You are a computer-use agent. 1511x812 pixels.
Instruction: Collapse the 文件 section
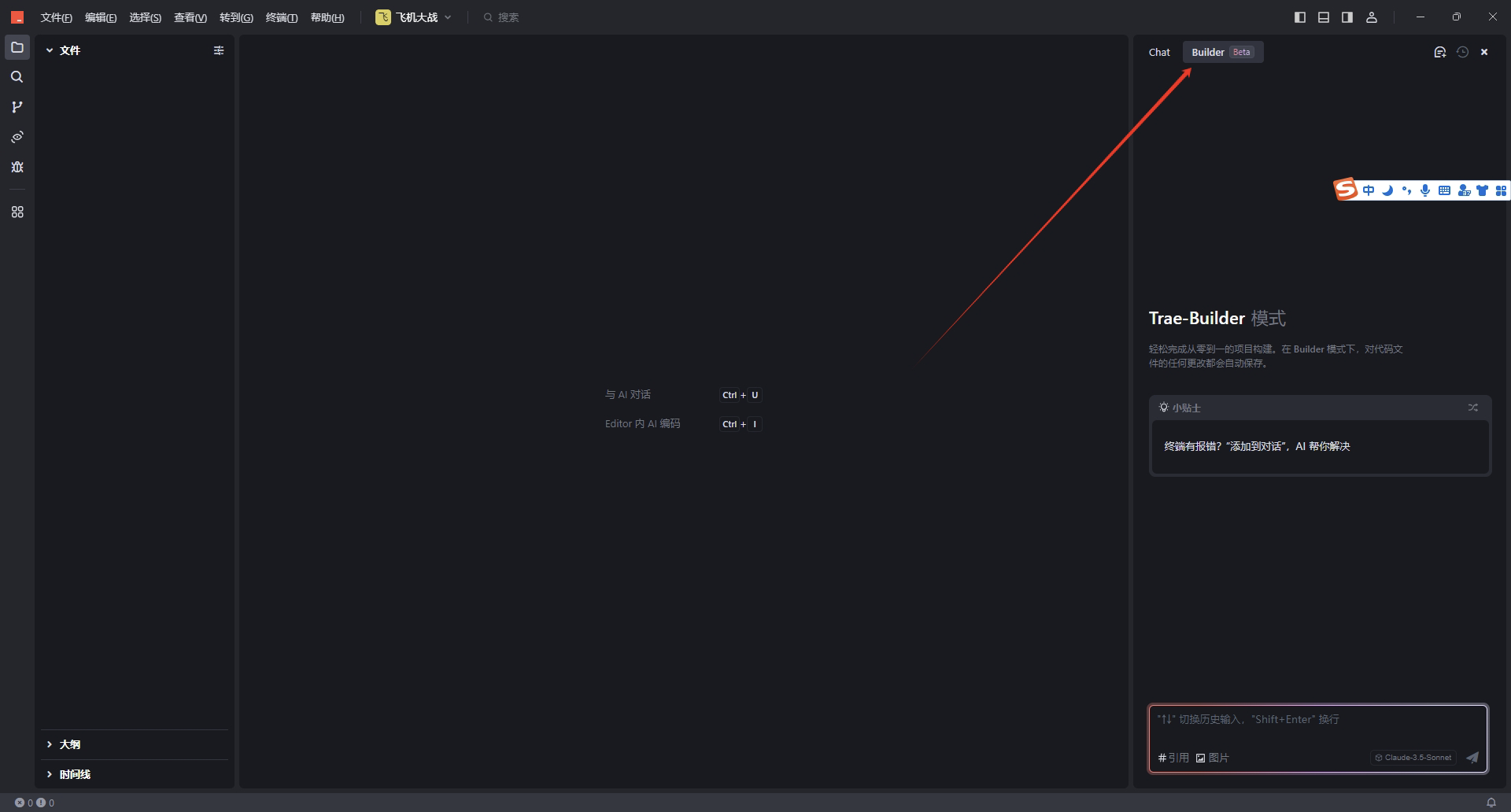(50, 50)
